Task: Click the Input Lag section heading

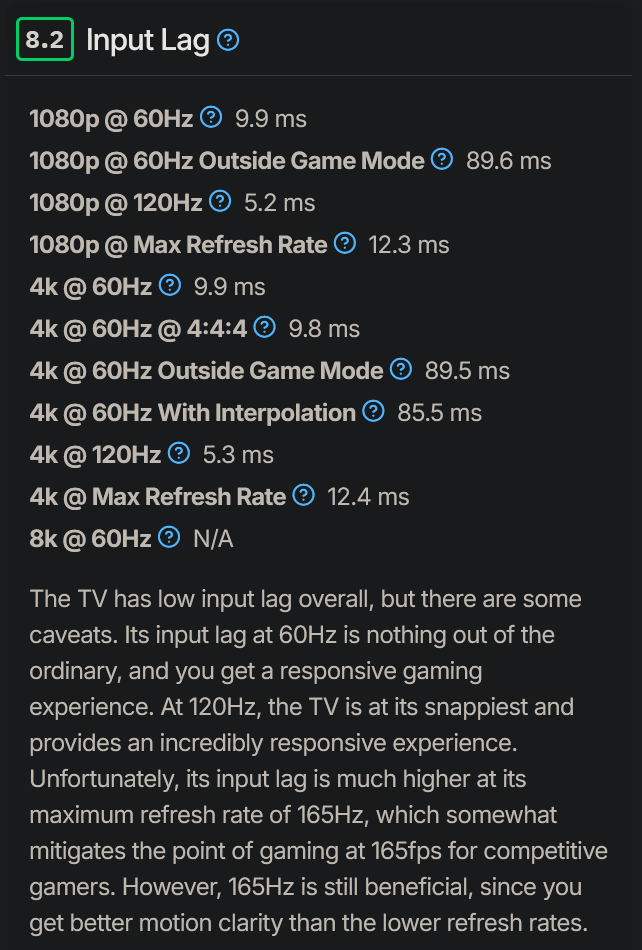Action: click(144, 41)
